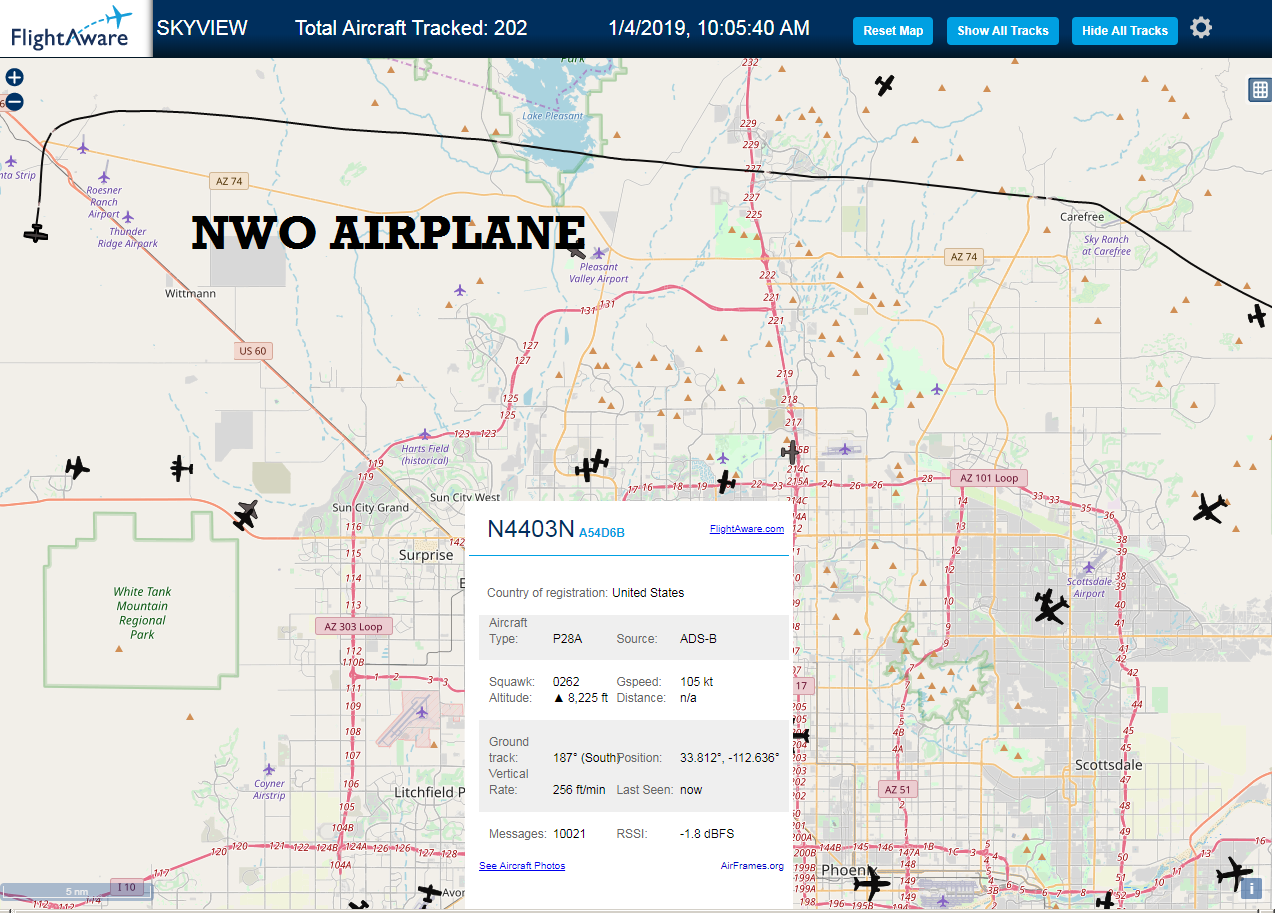Click the Reset Map button
The height and width of the screenshot is (913, 1275).
coord(893,31)
